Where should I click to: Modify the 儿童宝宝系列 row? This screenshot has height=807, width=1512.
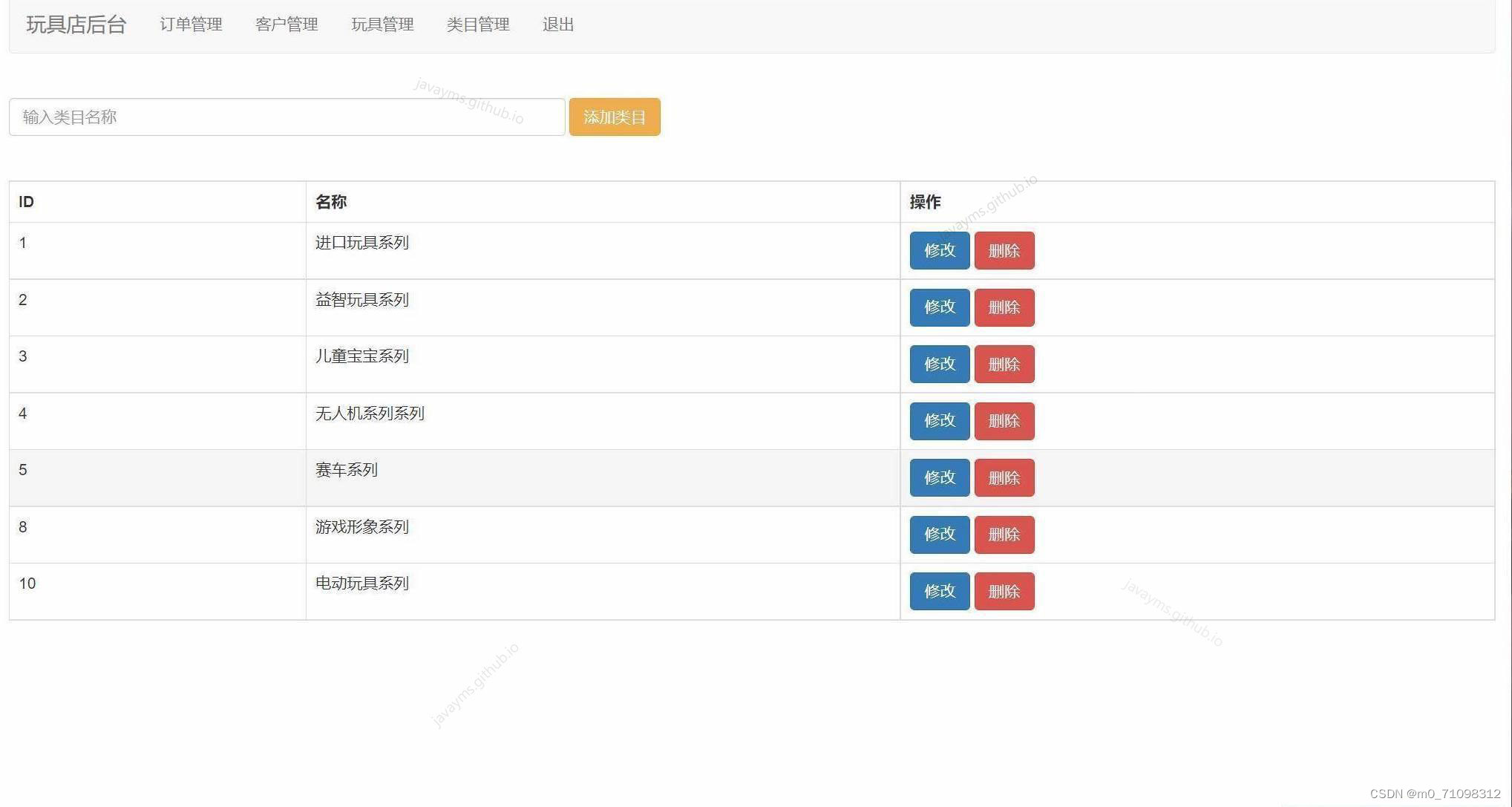point(939,365)
